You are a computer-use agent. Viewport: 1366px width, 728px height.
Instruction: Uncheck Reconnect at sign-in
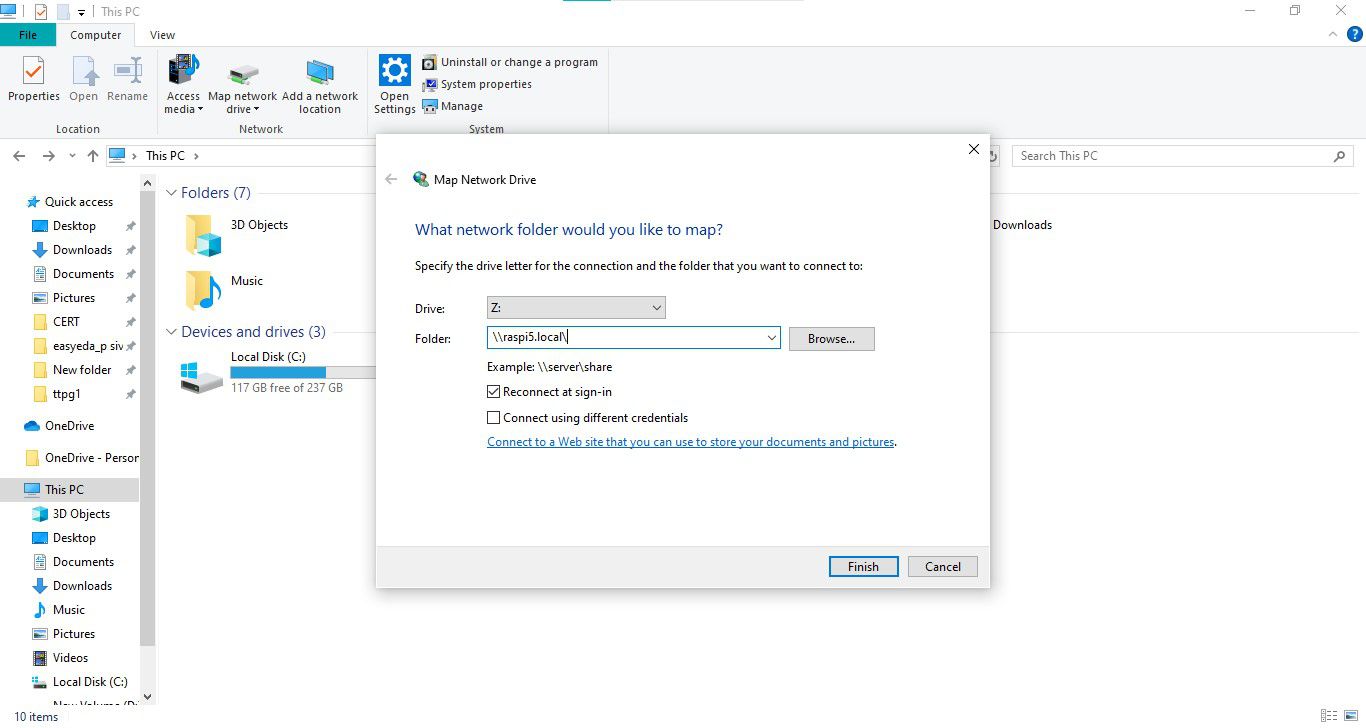[x=494, y=392]
